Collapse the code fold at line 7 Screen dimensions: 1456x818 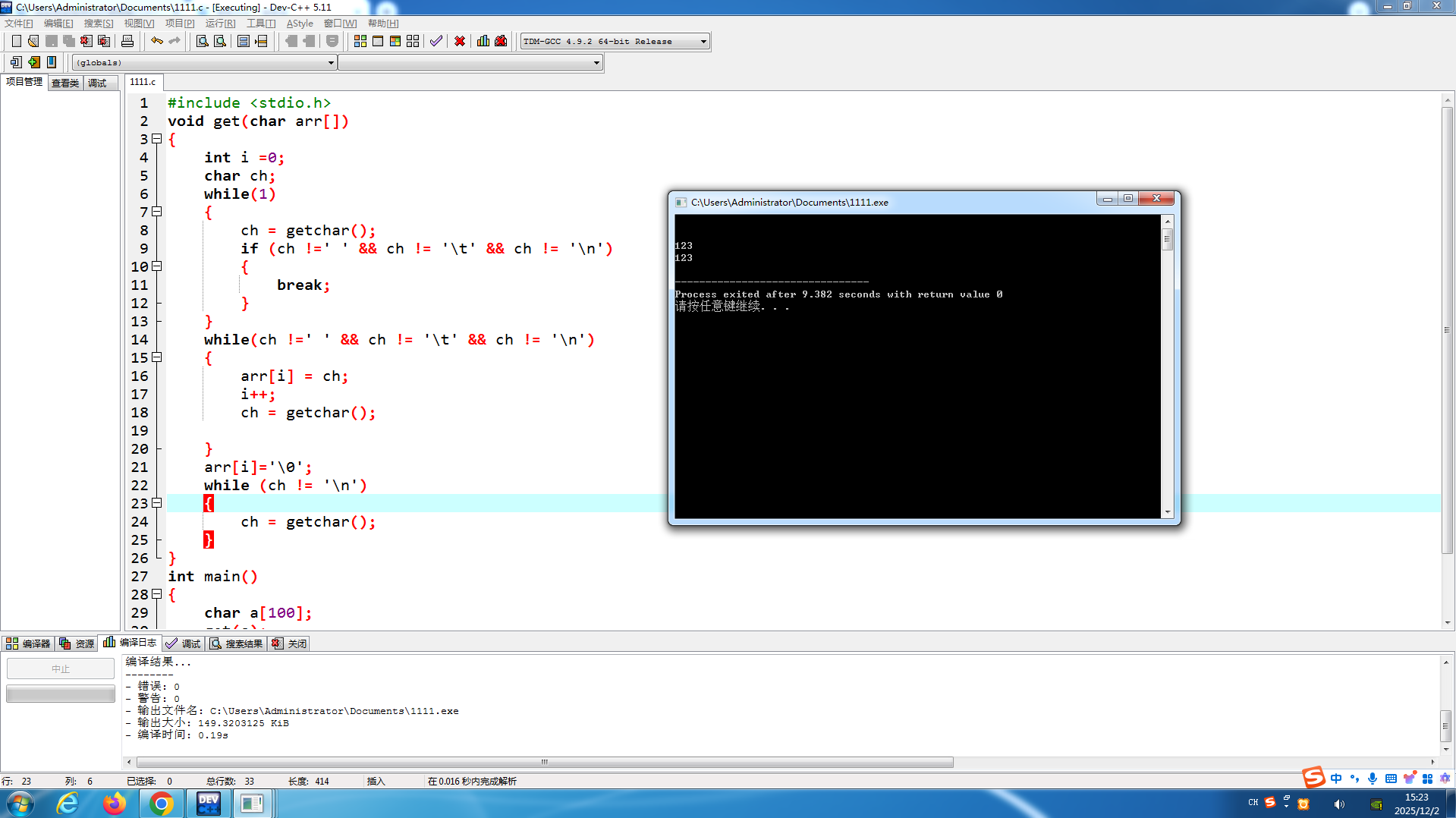(157, 212)
